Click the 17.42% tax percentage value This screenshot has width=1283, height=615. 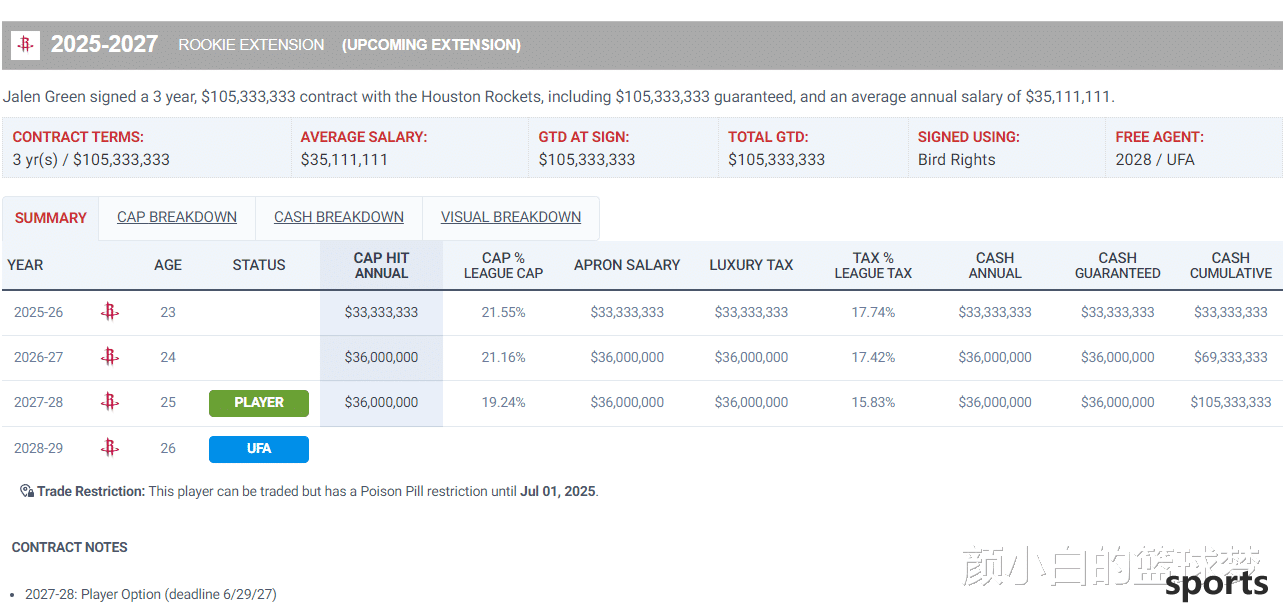873,357
